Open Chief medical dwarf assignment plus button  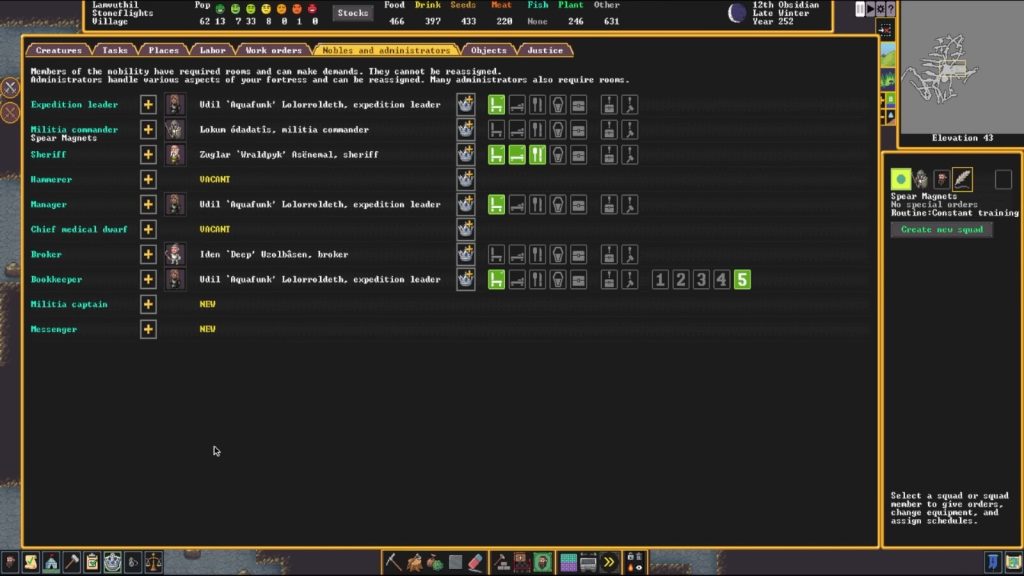[148, 229]
